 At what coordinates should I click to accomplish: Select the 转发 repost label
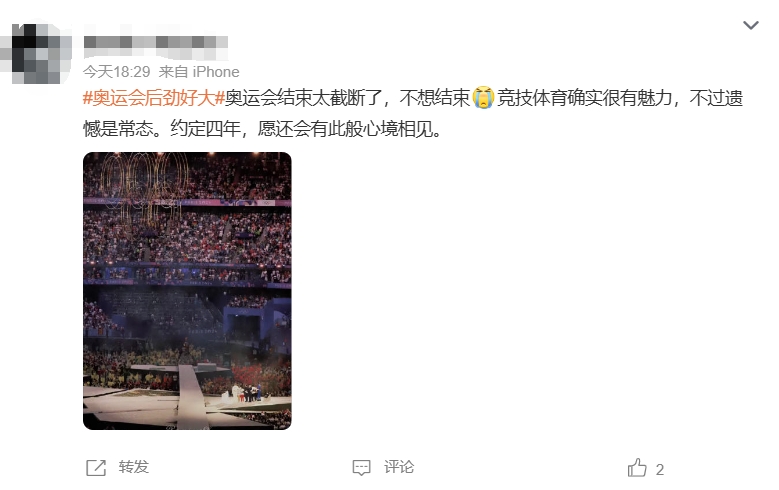click(x=134, y=467)
